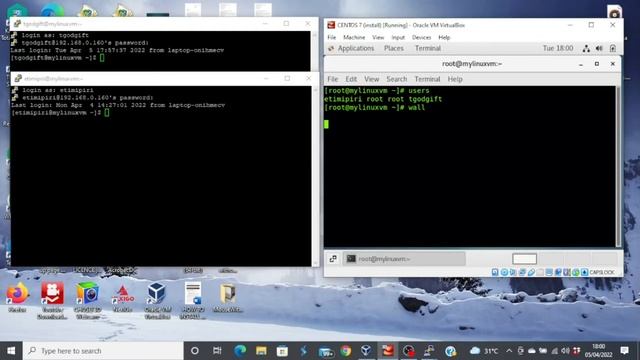
Task: Open Task View from the taskbar
Action: 217,351
